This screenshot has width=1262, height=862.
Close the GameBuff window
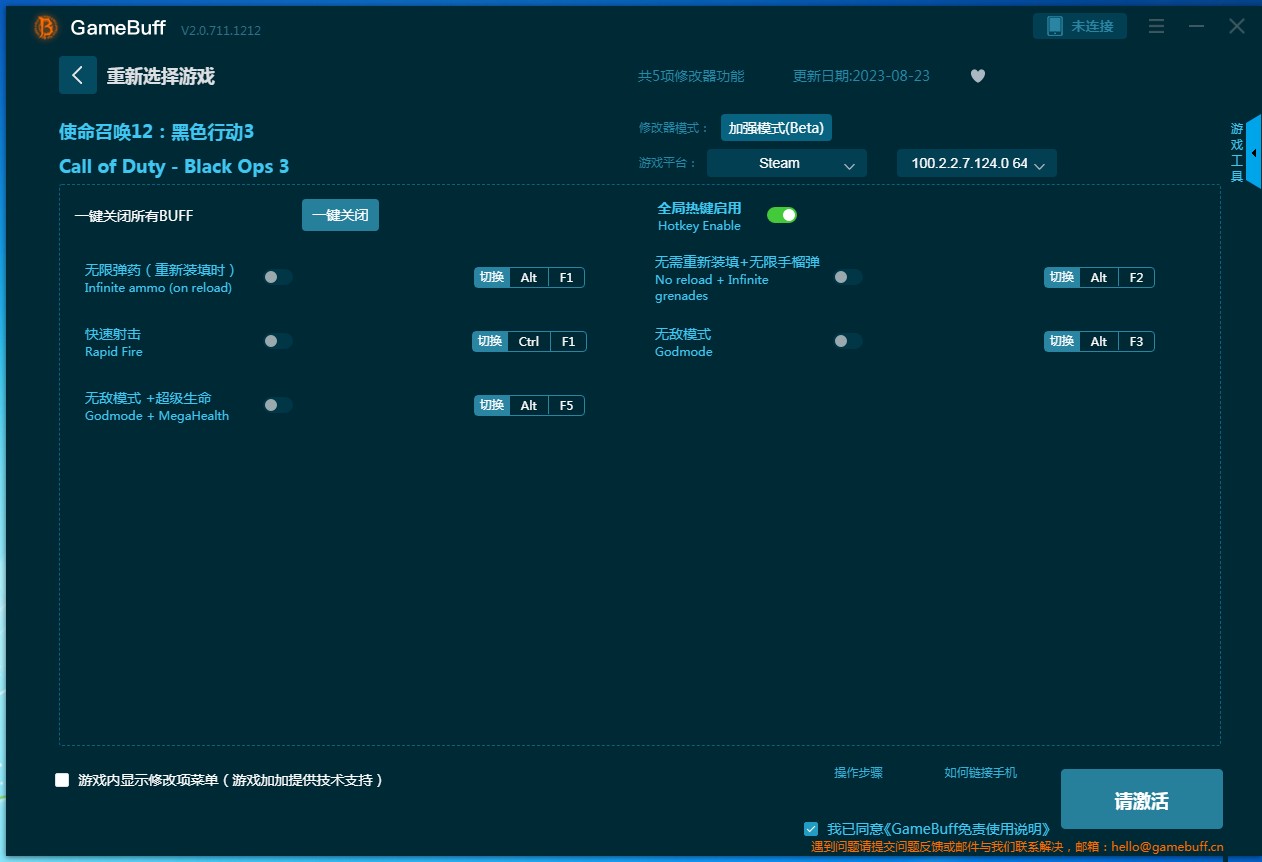click(1237, 27)
